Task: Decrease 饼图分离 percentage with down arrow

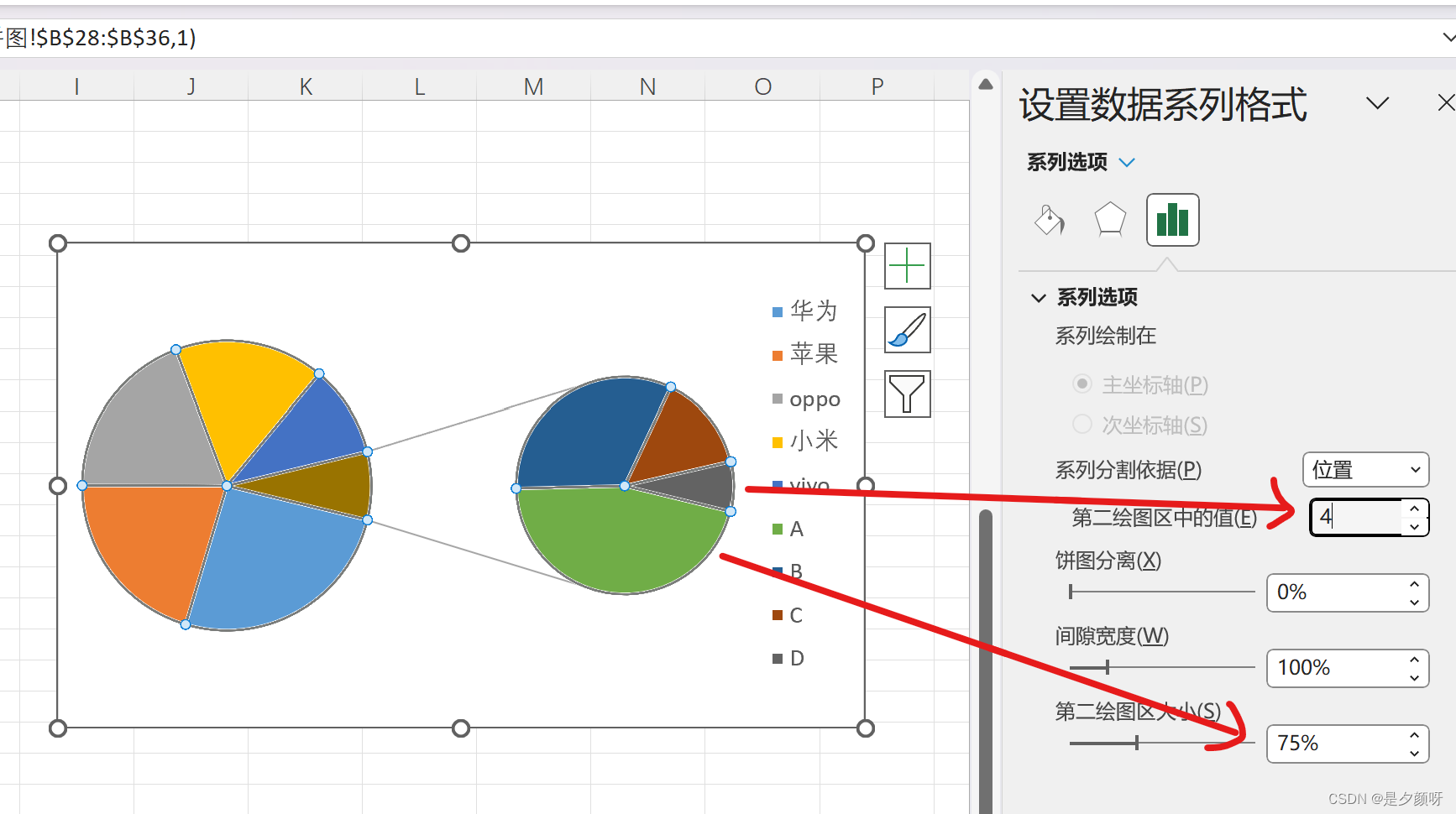Action: pos(1415,602)
